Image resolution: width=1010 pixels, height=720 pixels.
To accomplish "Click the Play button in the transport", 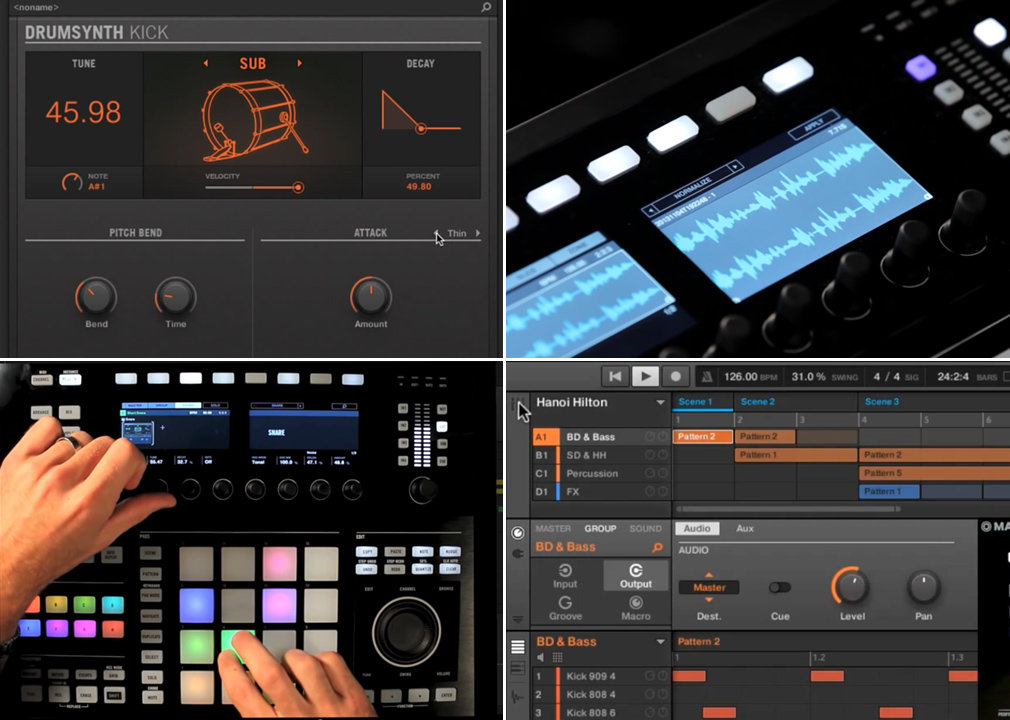I will click(646, 376).
